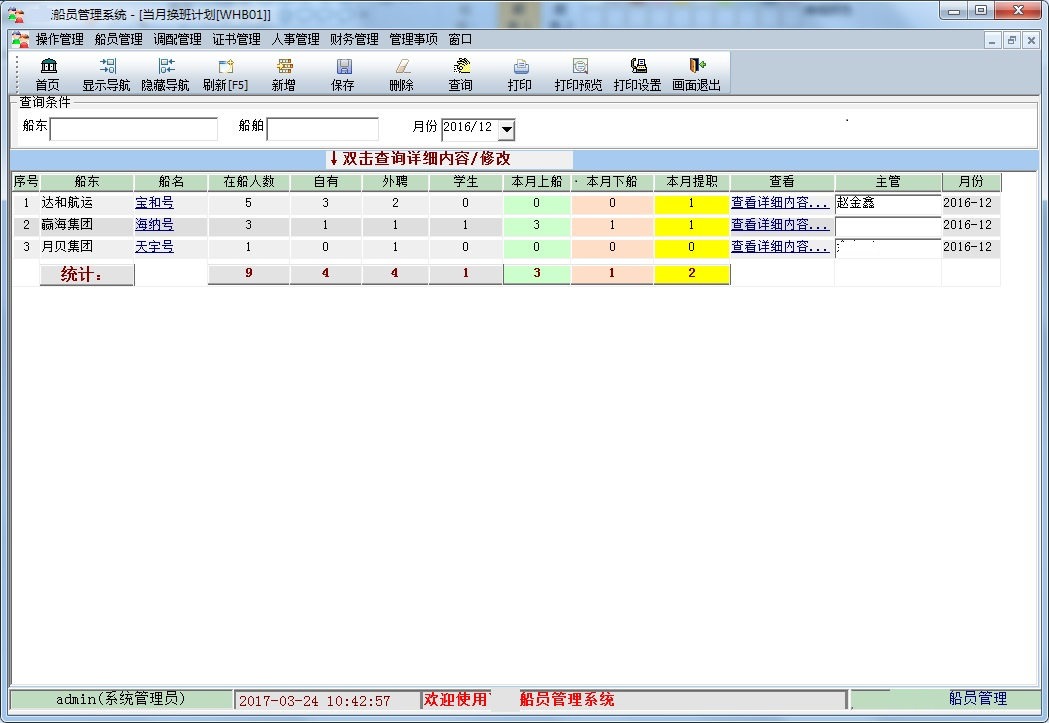The width and height of the screenshot is (1049, 723).
Task: Open the 船员管理 menu
Action: point(118,39)
